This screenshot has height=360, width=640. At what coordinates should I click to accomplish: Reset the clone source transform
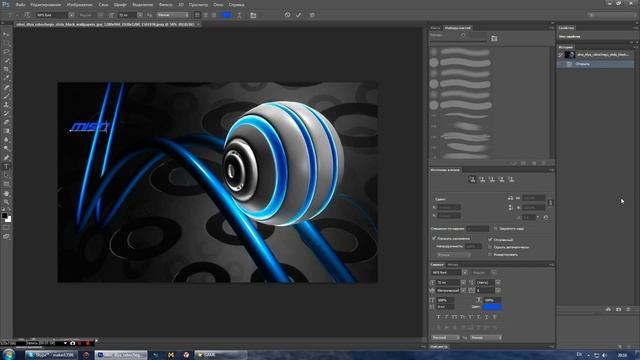point(546,217)
